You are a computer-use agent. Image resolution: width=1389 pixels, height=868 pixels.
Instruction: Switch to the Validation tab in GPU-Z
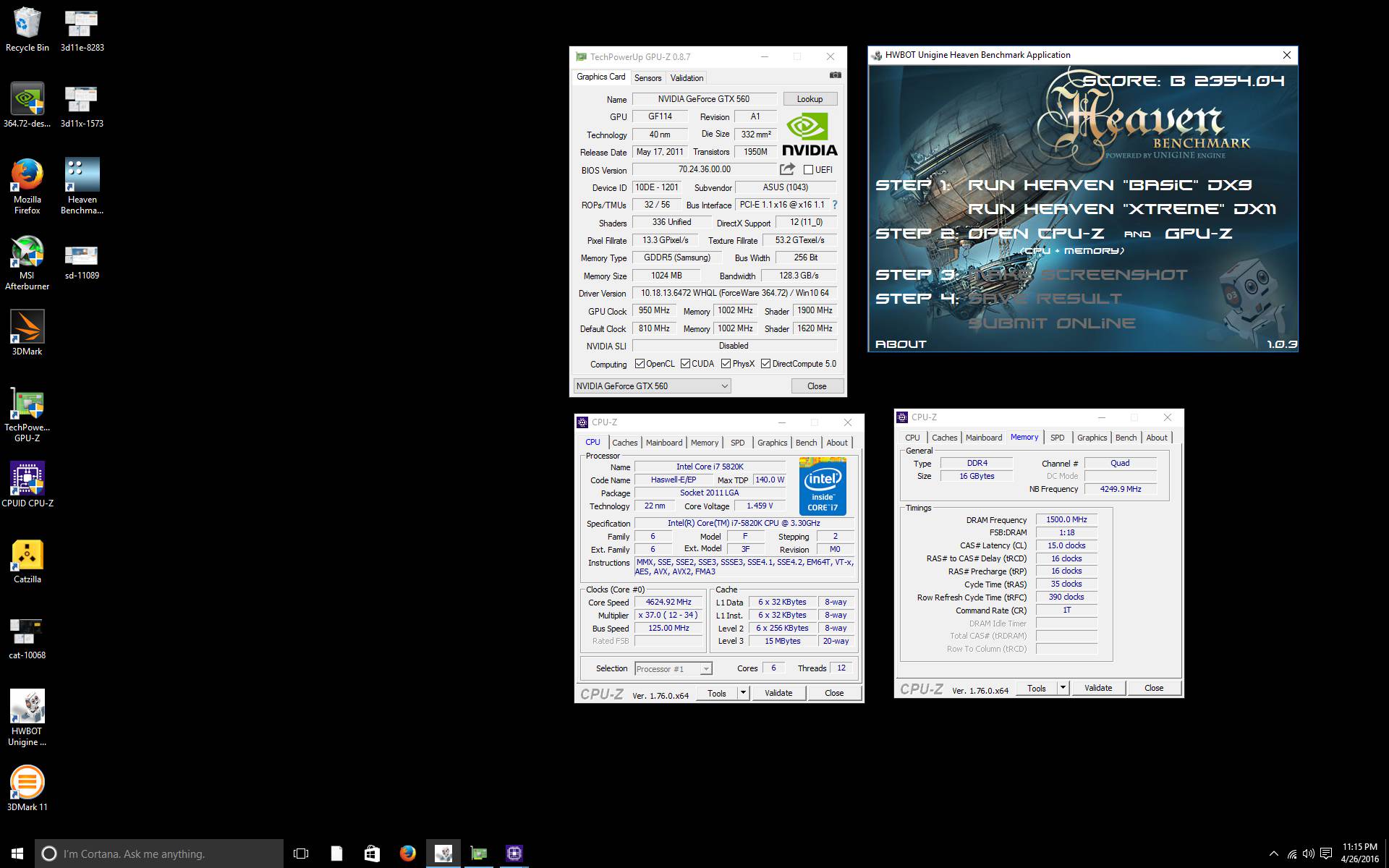[x=687, y=78]
